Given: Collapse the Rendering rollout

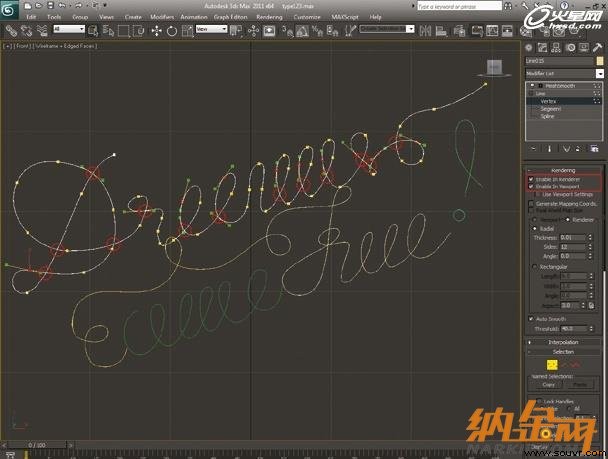Looking at the screenshot, I should pyautogui.click(x=563, y=170).
